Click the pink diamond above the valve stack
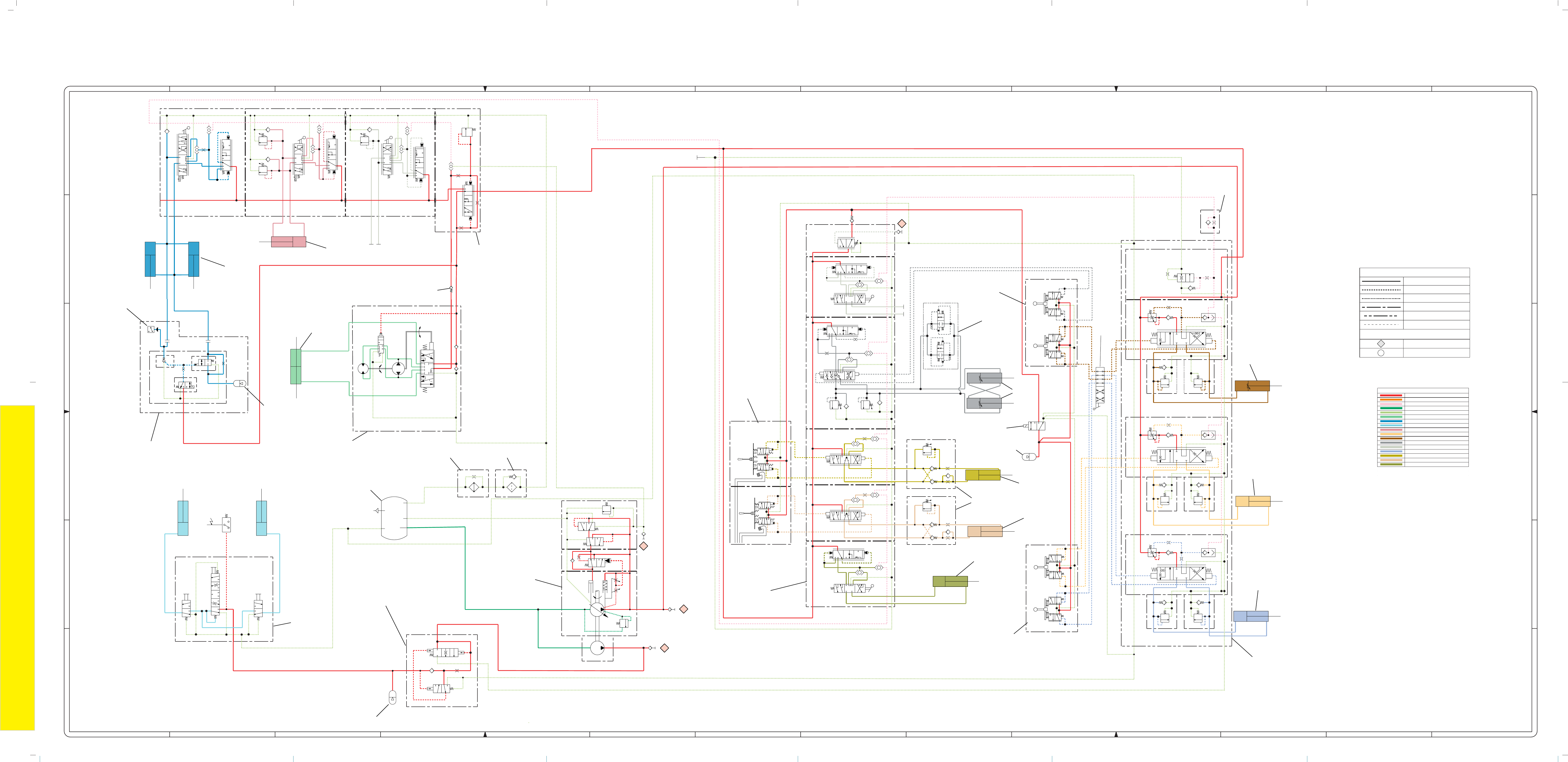This screenshot has height=762, width=1568. [902, 224]
